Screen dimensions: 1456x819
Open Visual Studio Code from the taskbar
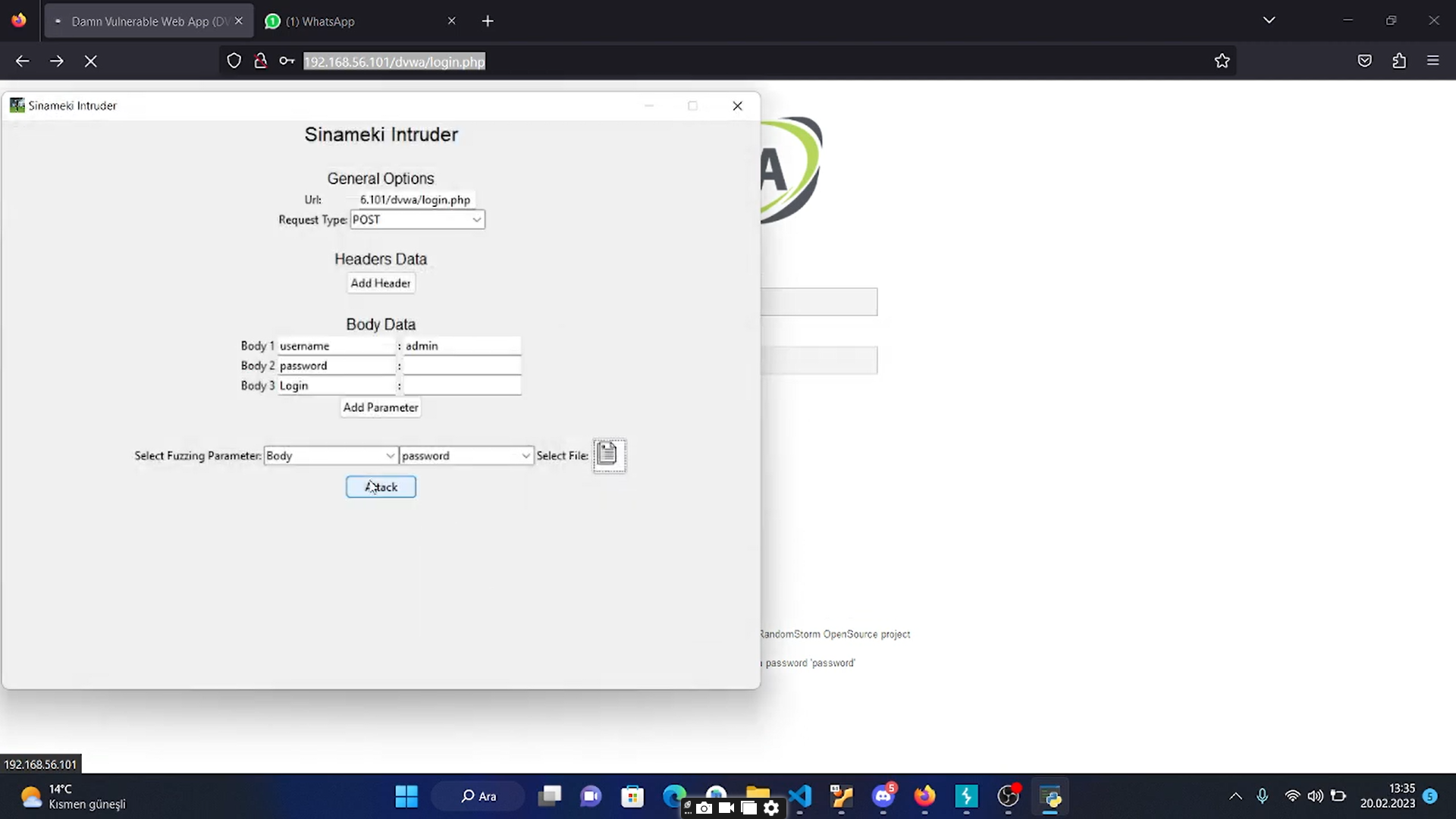799,796
